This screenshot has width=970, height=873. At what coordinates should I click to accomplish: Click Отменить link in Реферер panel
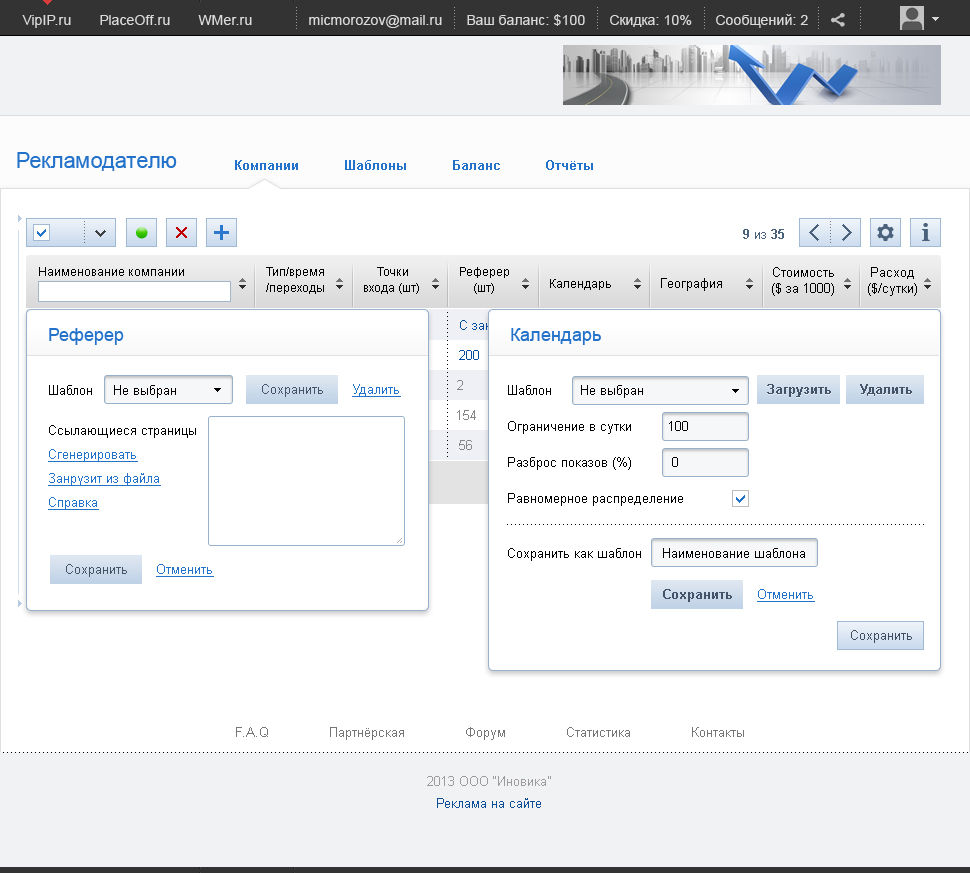(184, 570)
